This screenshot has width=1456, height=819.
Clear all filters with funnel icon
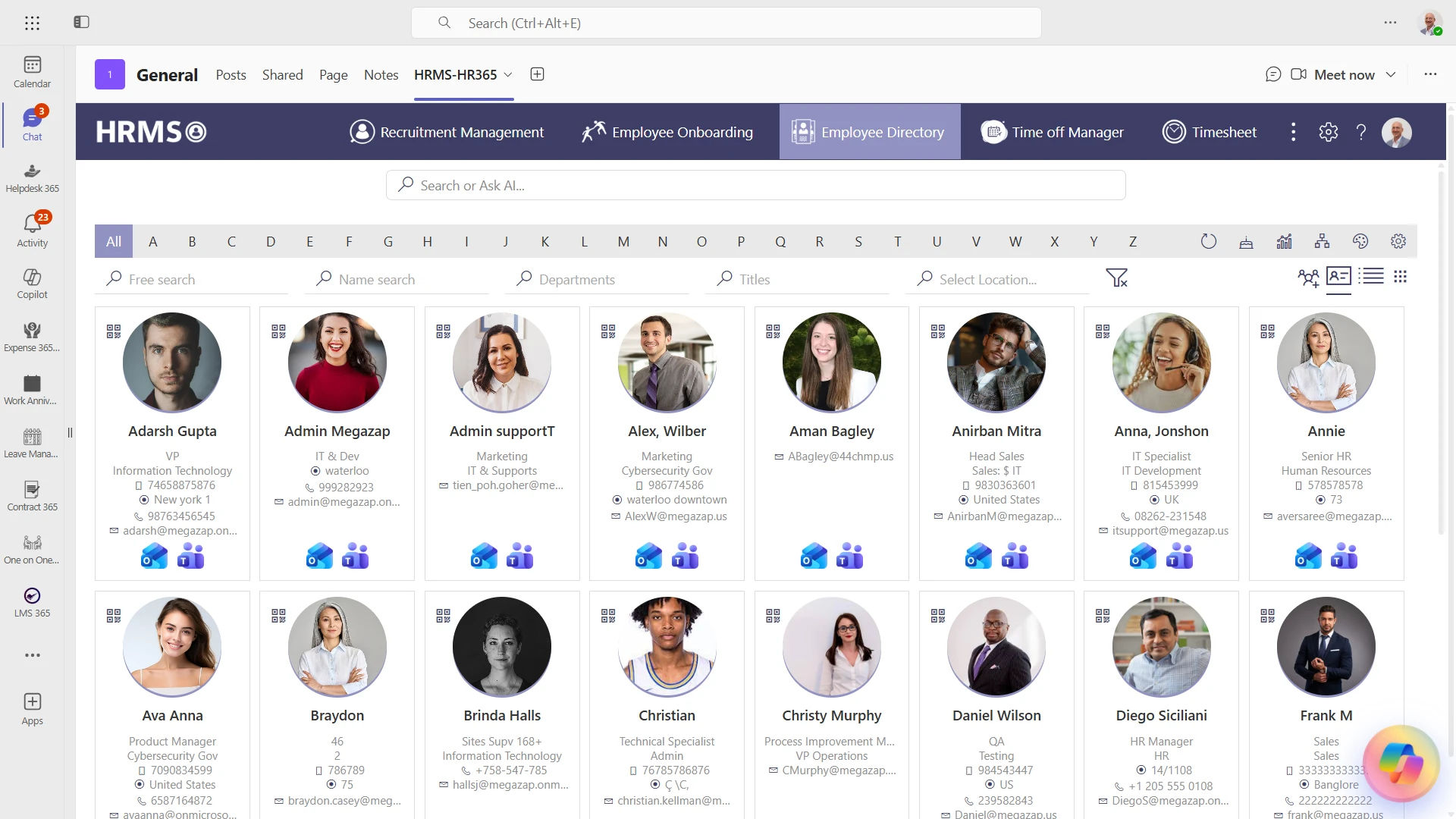point(1116,278)
